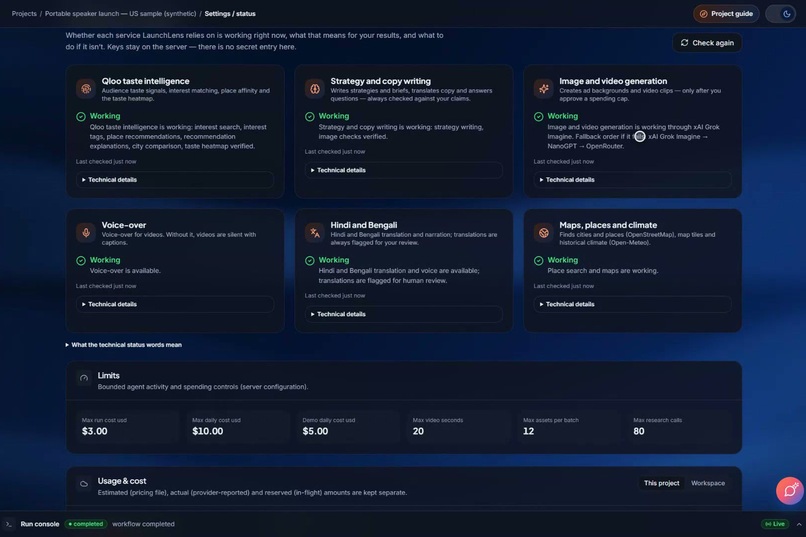Expand What the technical status words mean

click(x=123, y=345)
